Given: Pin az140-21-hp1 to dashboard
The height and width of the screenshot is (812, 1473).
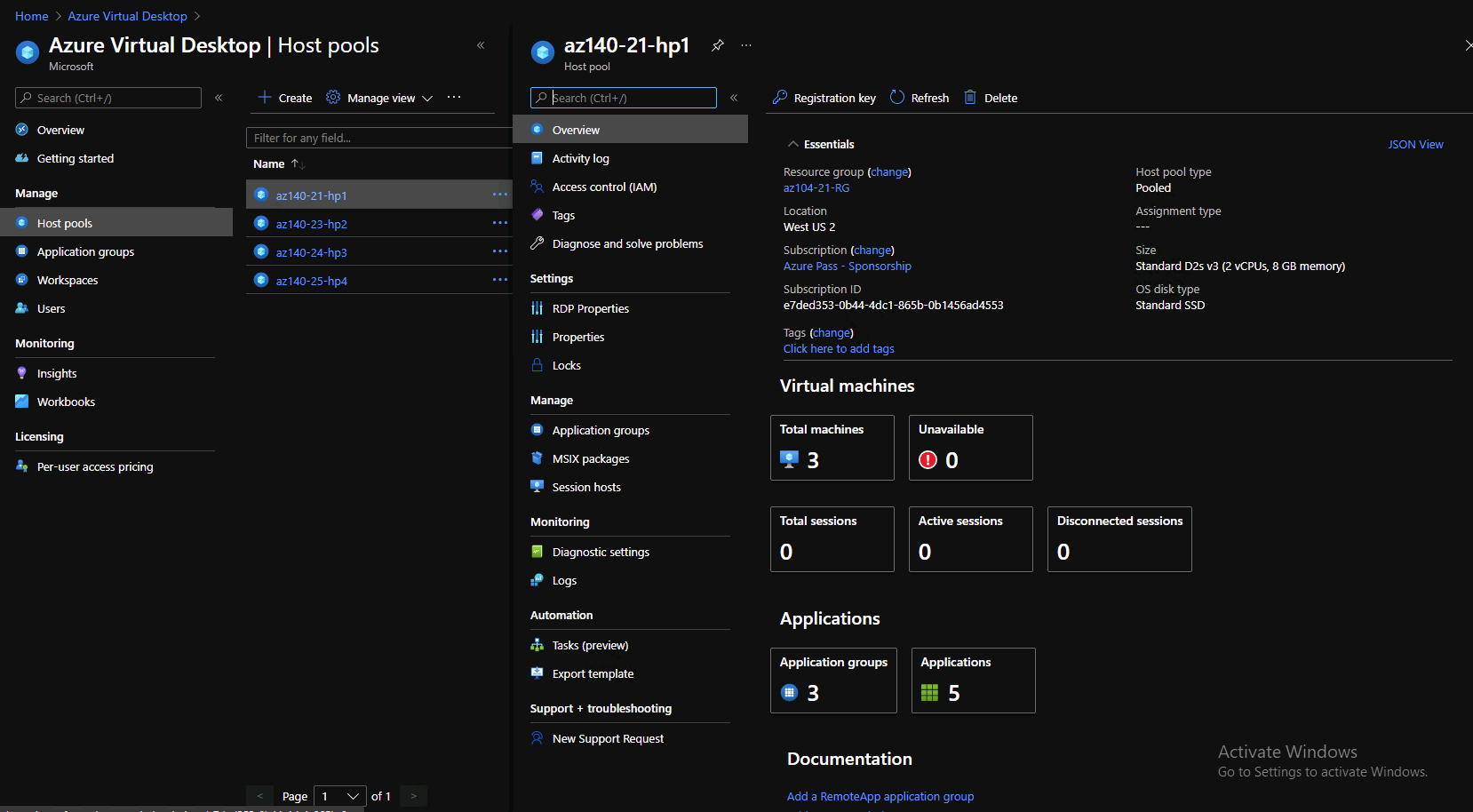Looking at the screenshot, I should (717, 45).
